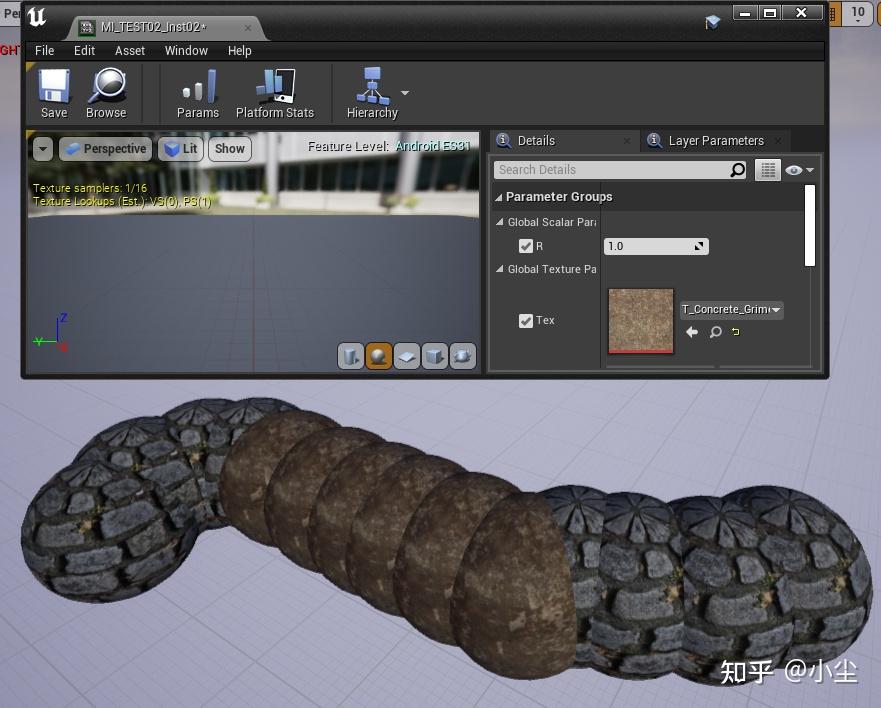
Task: Select the cube preview mesh icon
Action: click(434, 356)
